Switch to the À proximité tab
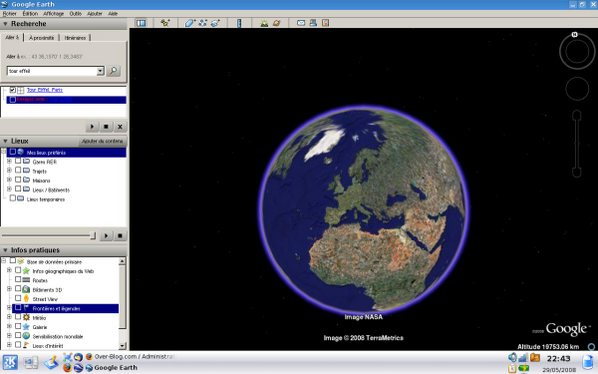This screenshot has width=598, height=374. (42, 38)
